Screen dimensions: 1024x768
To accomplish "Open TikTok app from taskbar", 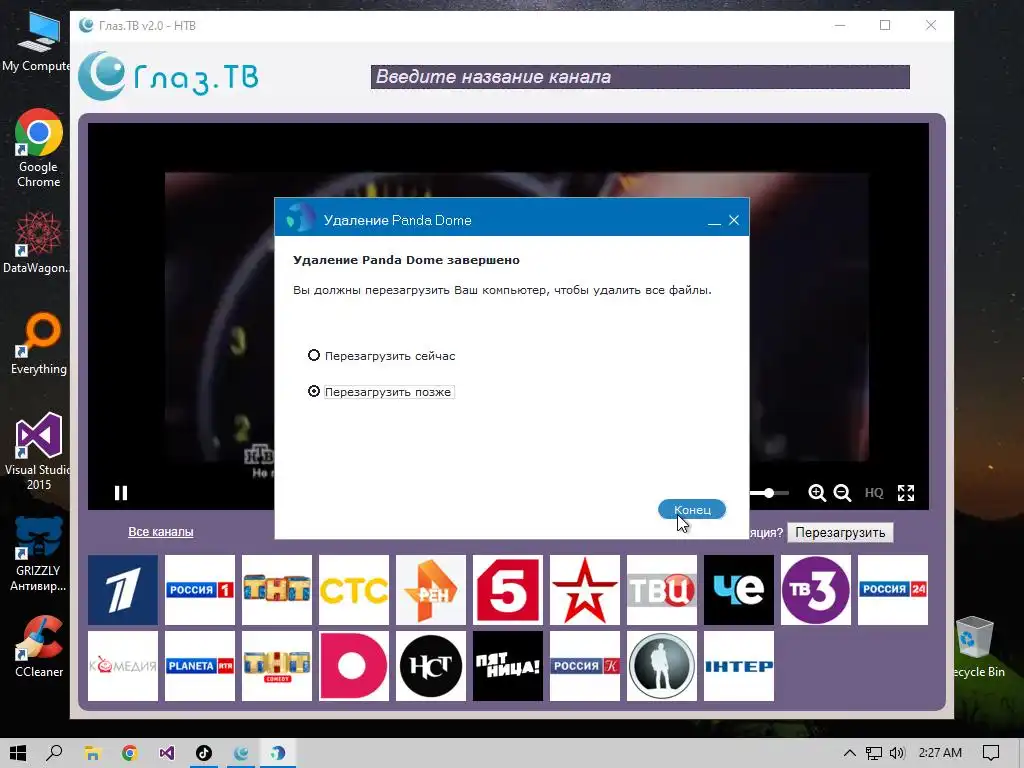I will 204,753.
